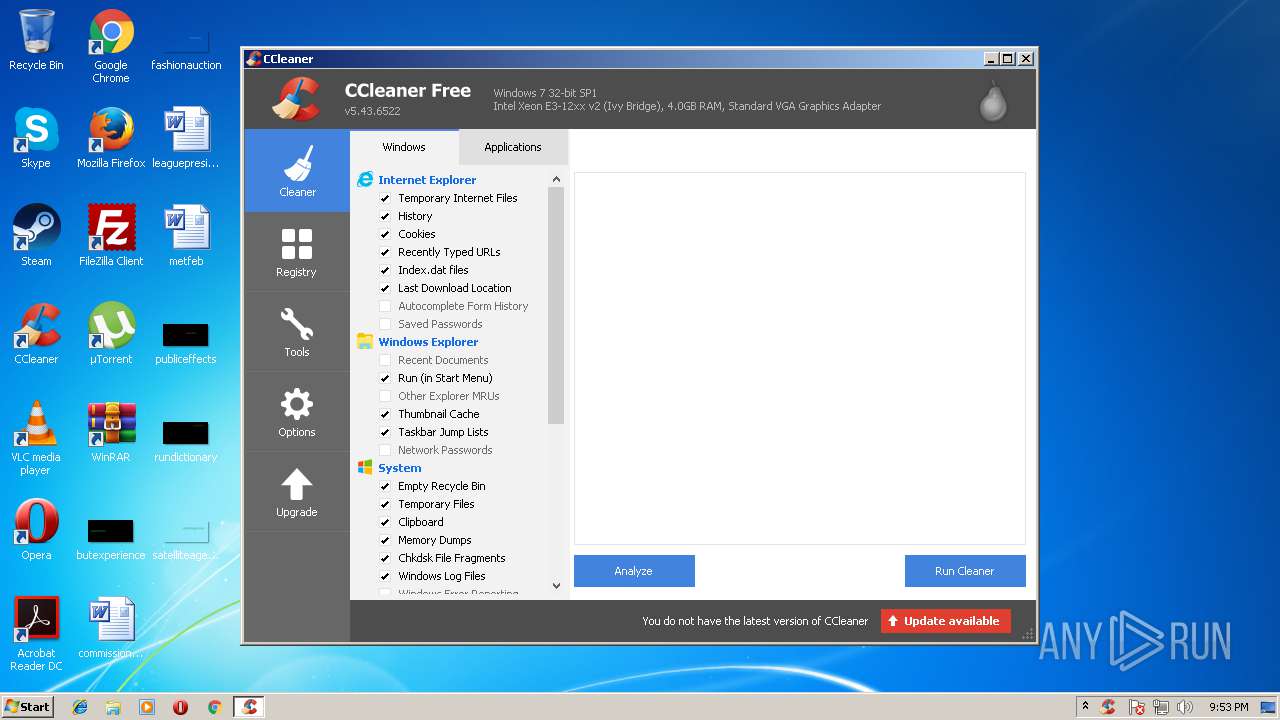Viewport: 1280px width, 720px height.
Task: Collapse the System category header
Action: coord(399,468)
